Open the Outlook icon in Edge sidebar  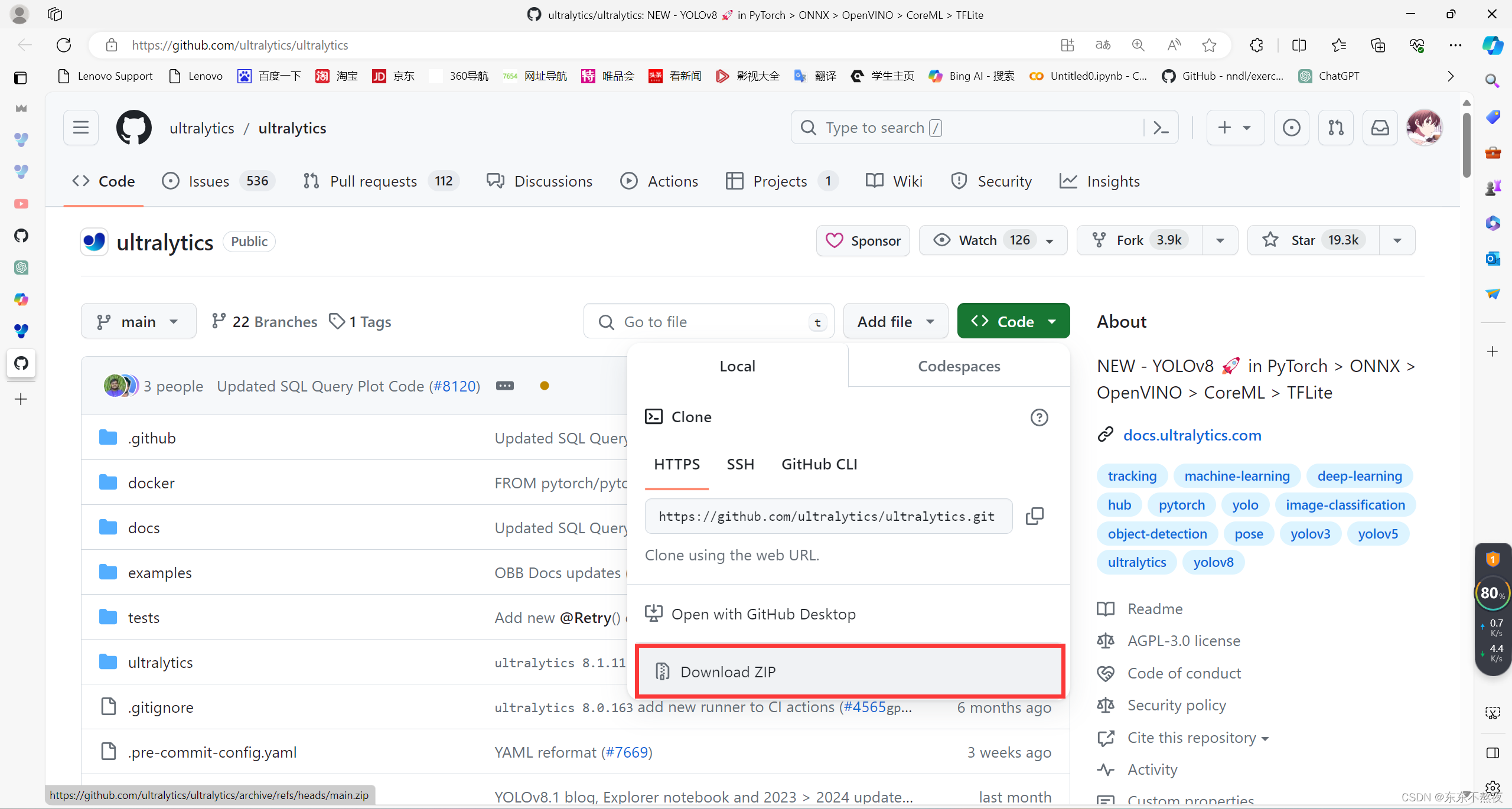point(1493,258)
